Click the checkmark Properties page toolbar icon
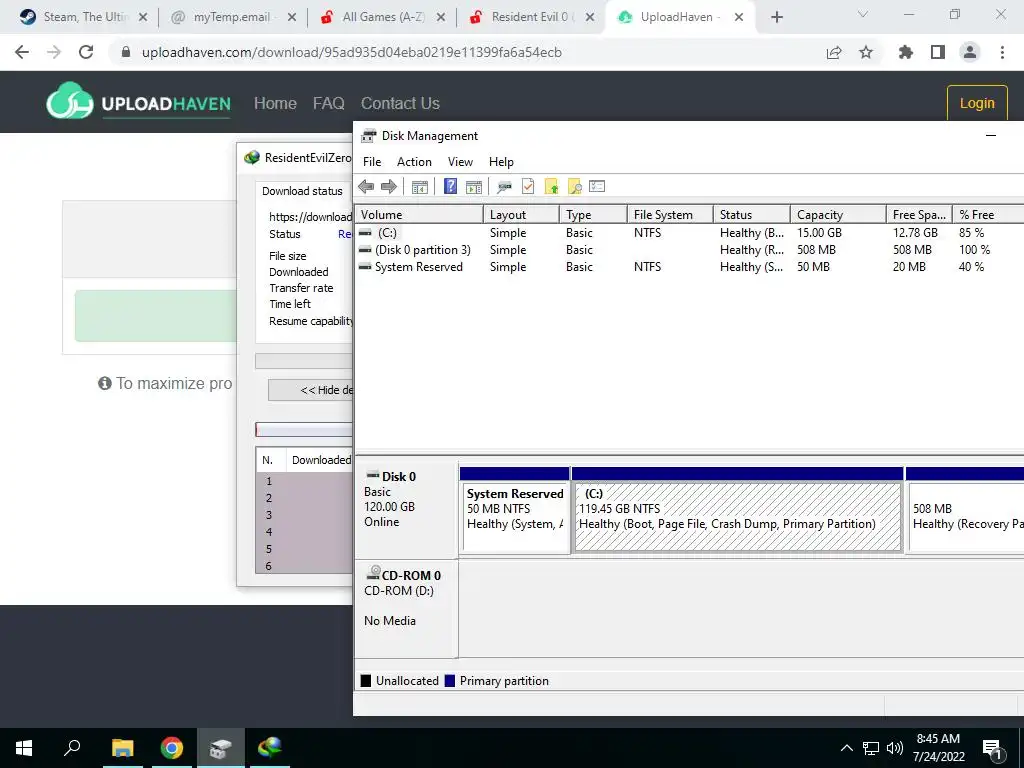The width and height of the screenshot is (1024, 768). coord(528,187)
